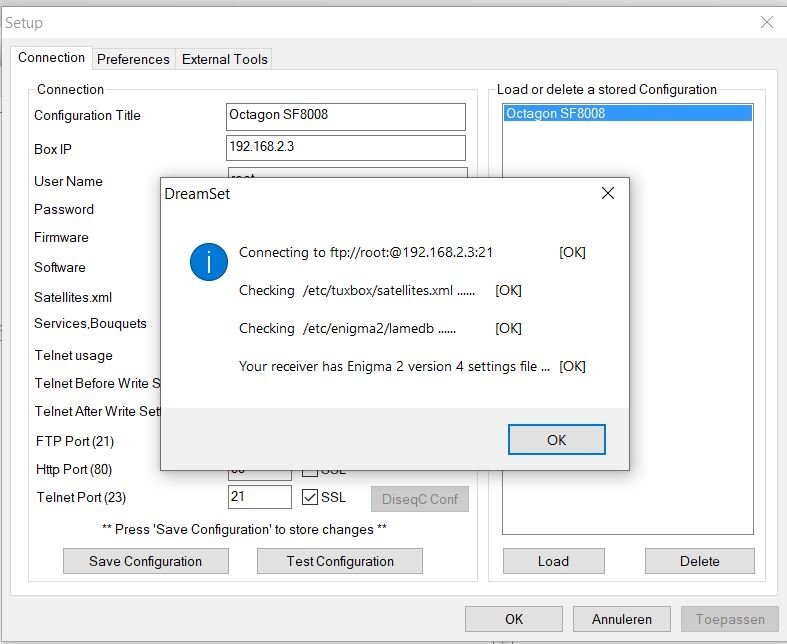This screenshot has height=644, width=787.
Task: Click the Annuleren button
Action: click(x=621, y=619)
